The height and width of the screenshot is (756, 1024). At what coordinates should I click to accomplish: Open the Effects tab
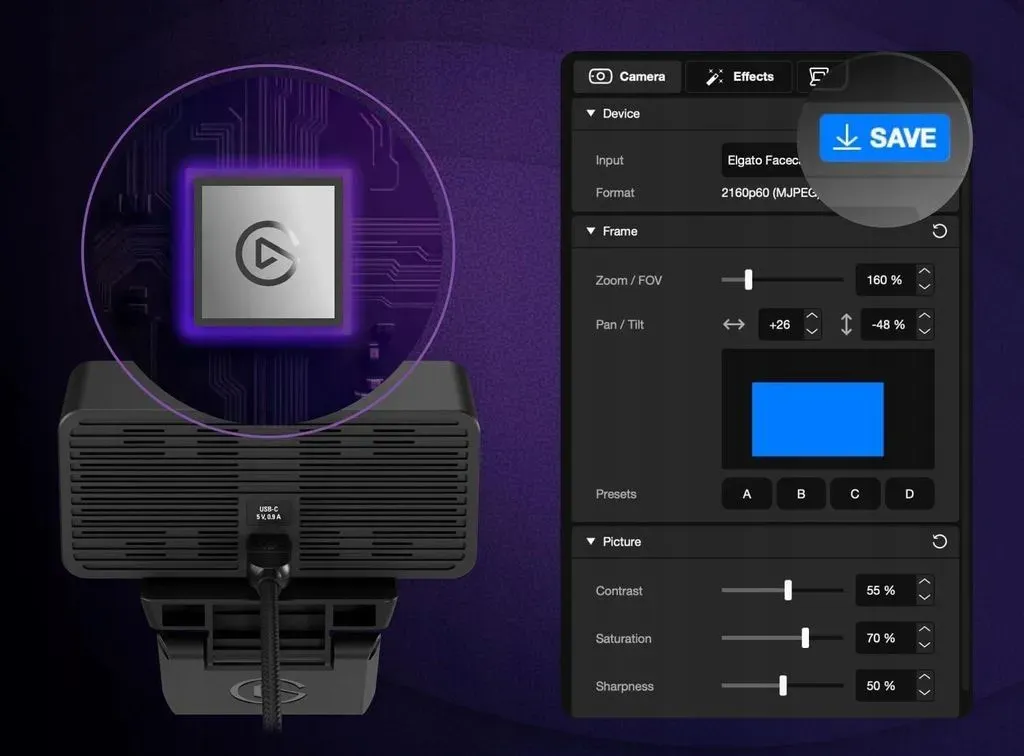739,77
